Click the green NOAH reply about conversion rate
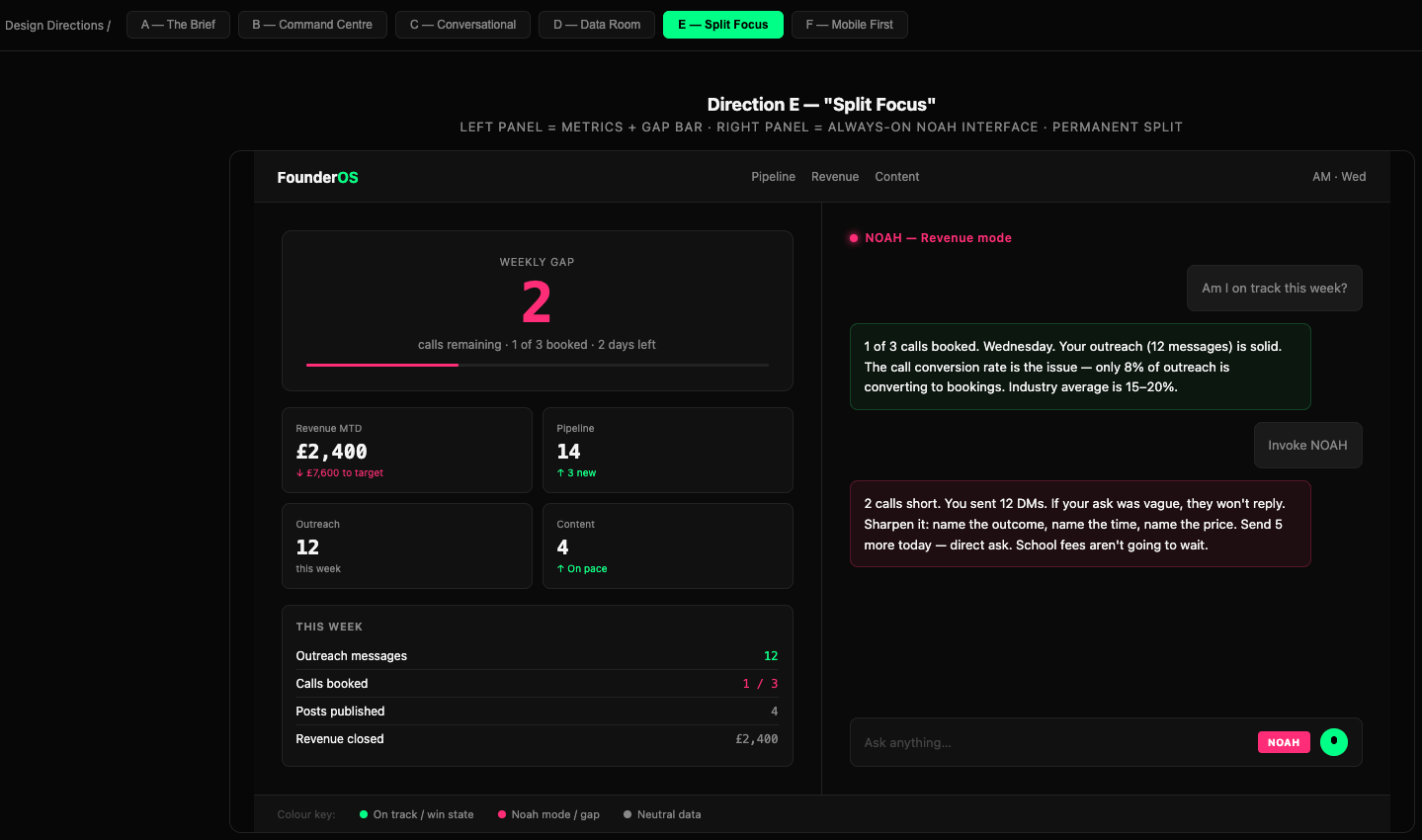The height and width of the screenshot is (840, 1422). click(1080, 367)
